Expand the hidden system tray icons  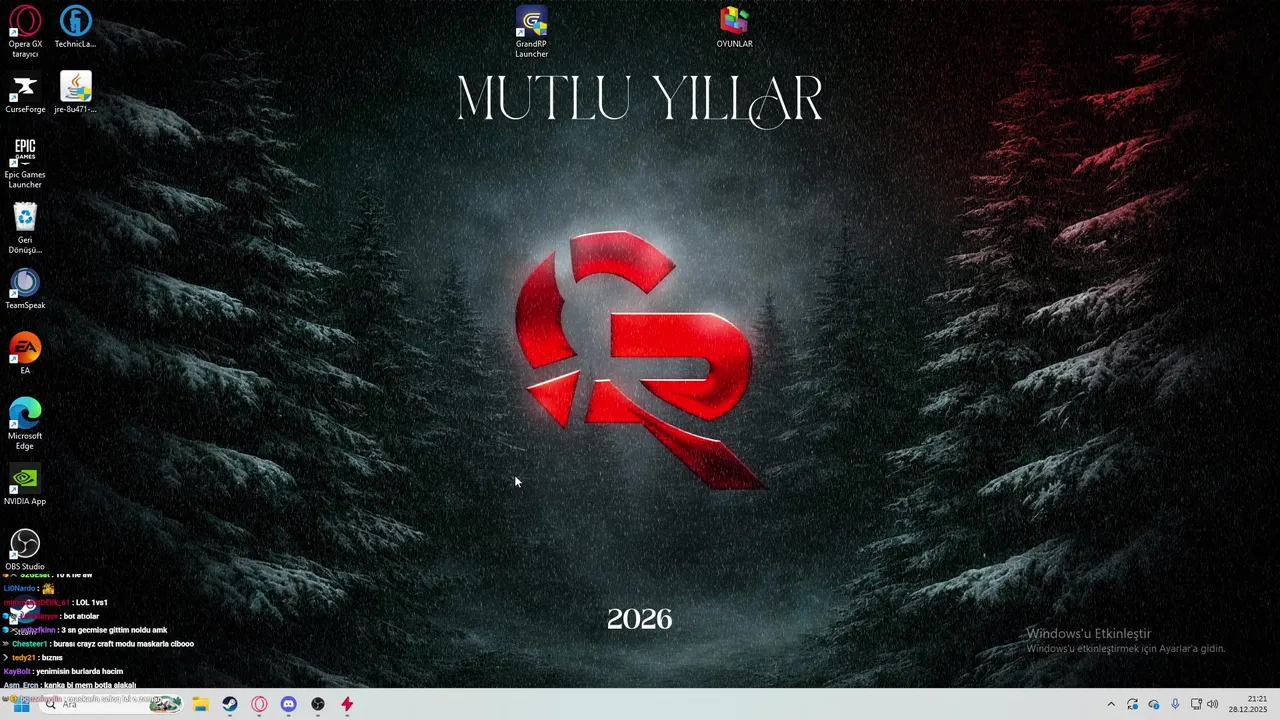pos(1110,704)
